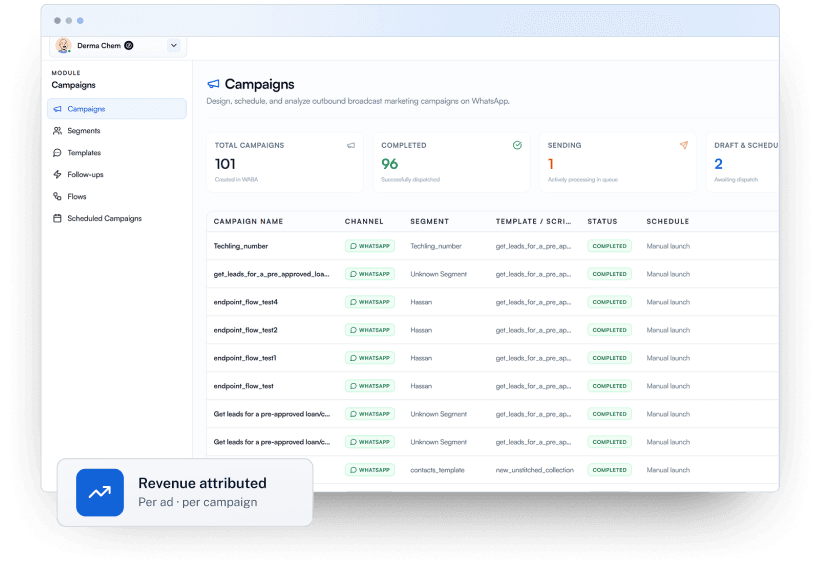Click the Completed status in the endpoint_flow_test4 row

pos(609,303)
